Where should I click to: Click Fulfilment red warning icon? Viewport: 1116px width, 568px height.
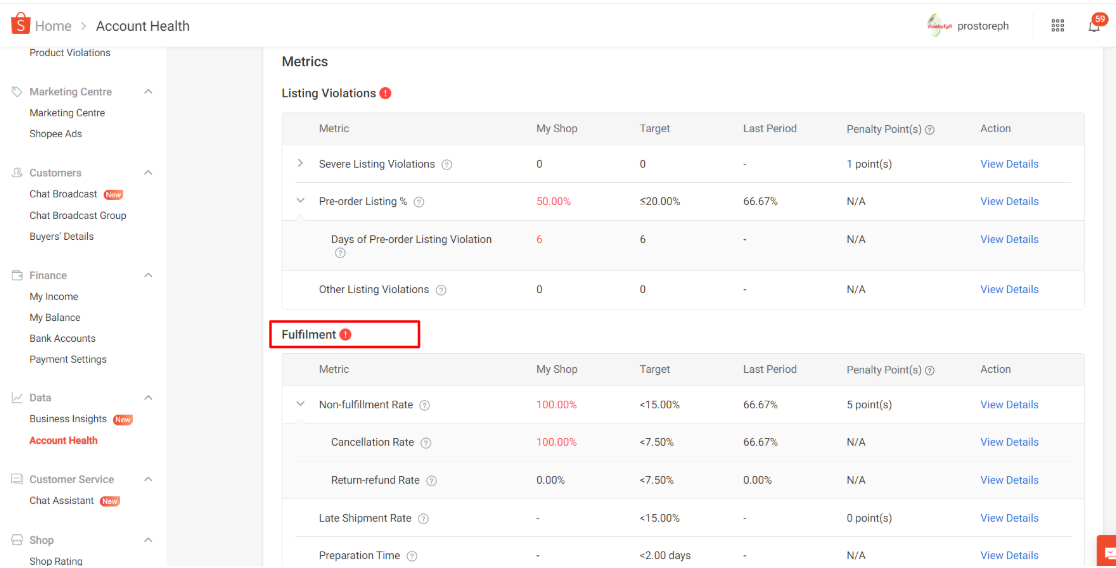tap(345, 335)
